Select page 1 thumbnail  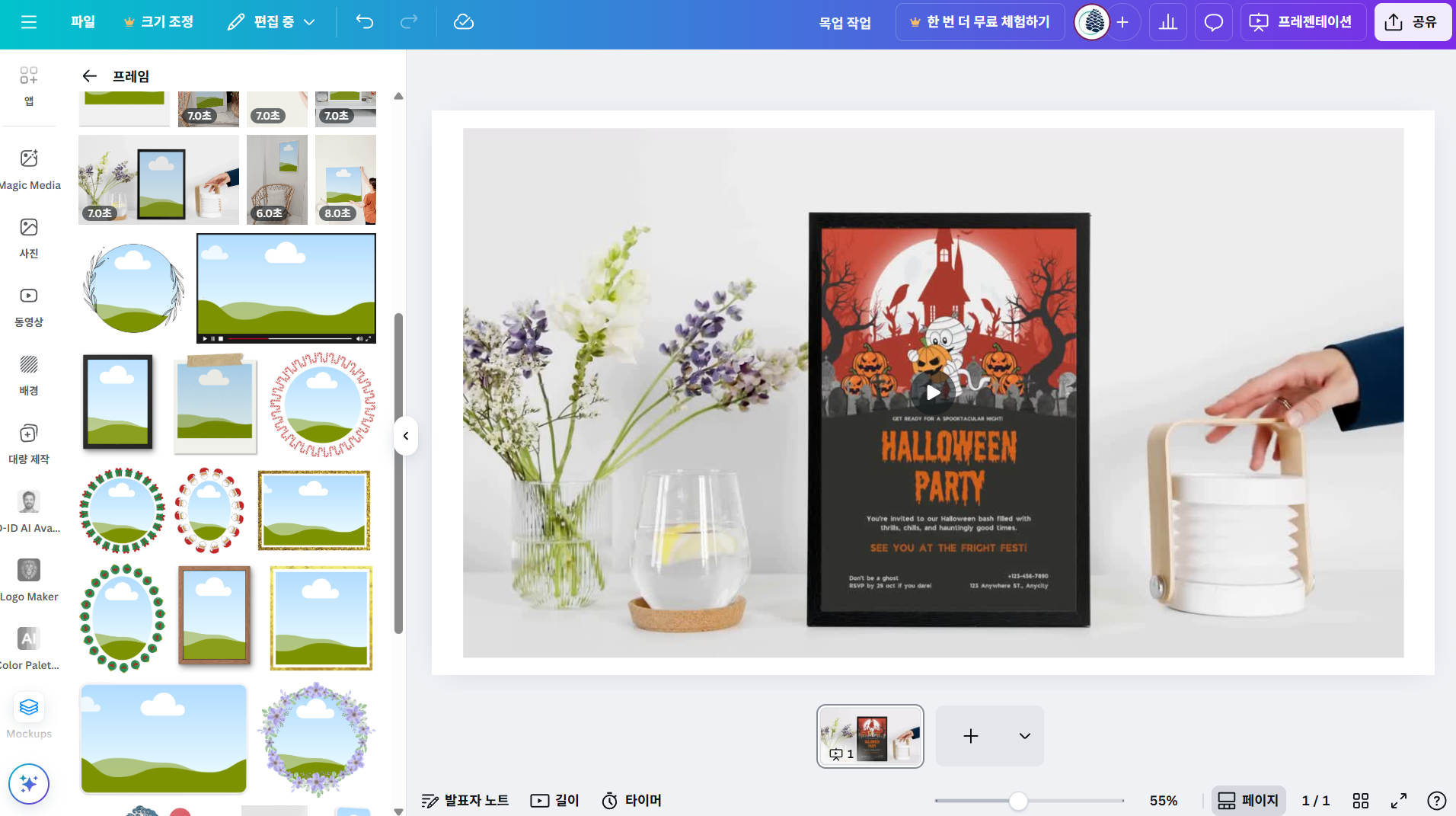pyautogui.click(x=870, y=736)
